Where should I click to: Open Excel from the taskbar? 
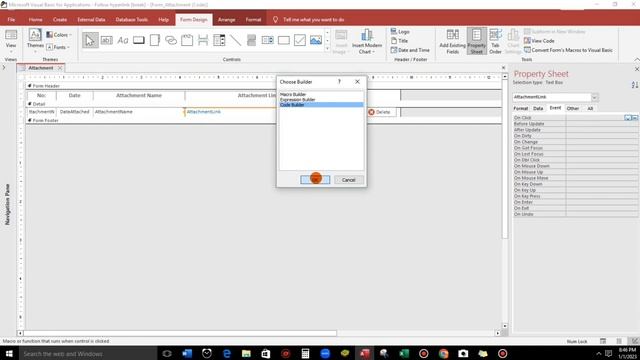pos(404,353)
